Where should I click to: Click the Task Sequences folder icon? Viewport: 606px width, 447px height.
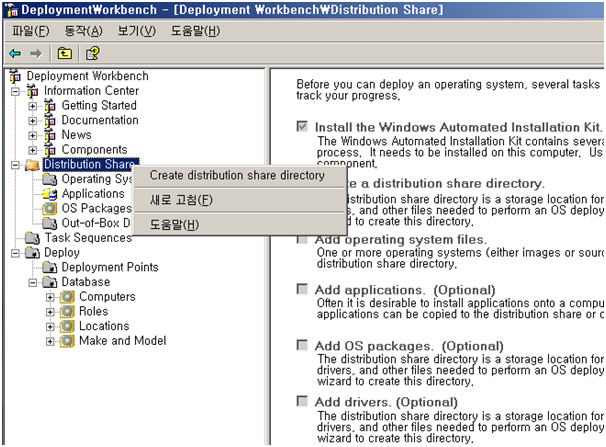(x=32, y=238)
